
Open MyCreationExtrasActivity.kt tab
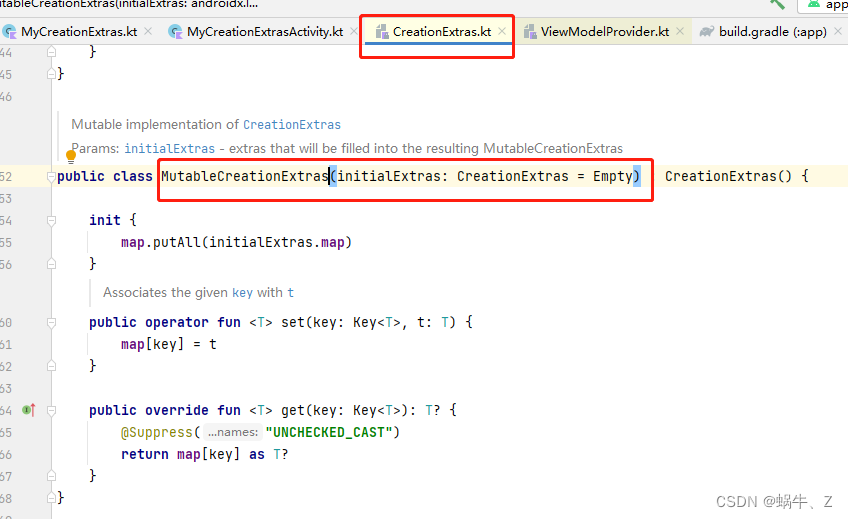pos(264,32)
